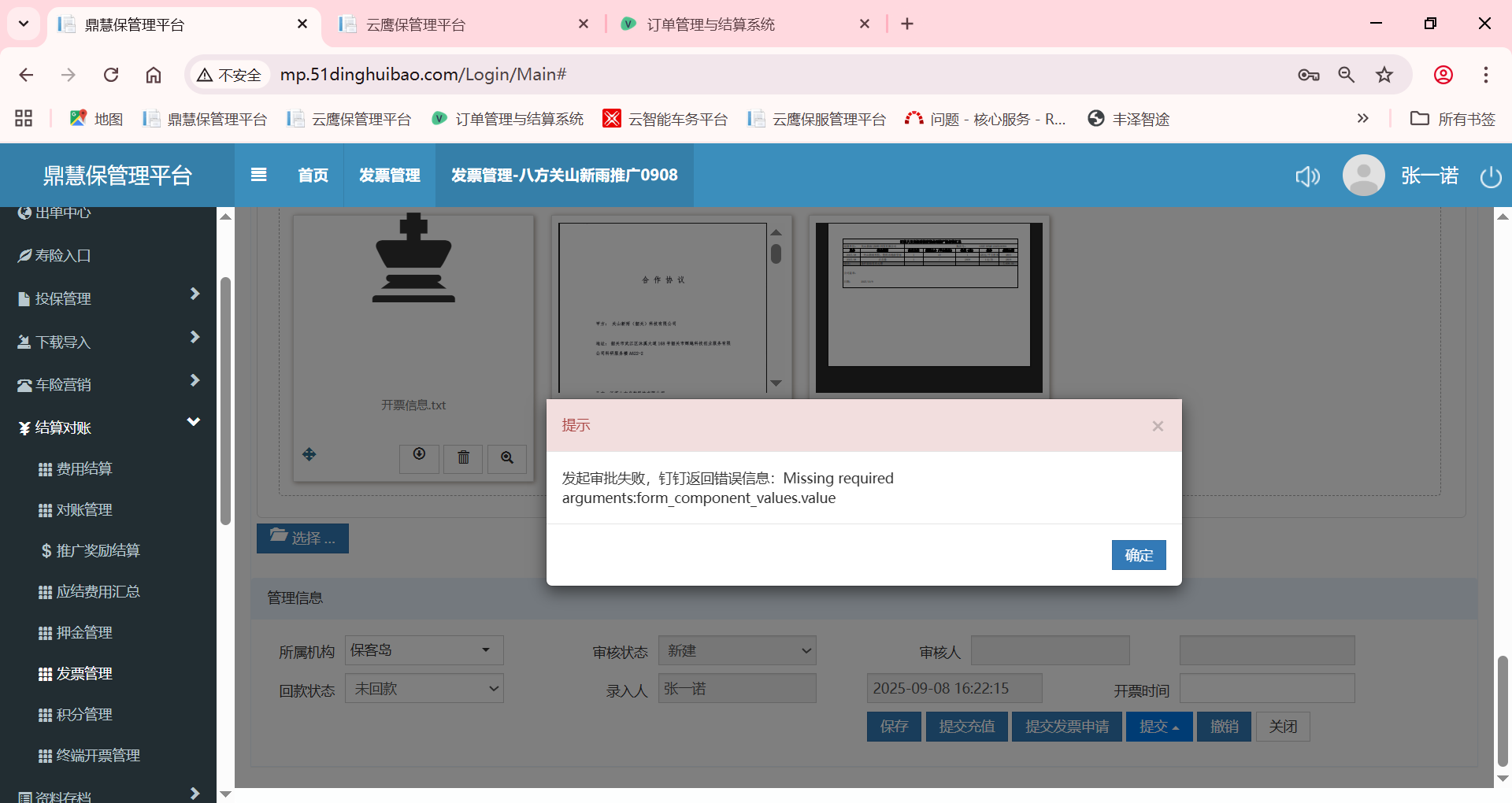Image resolution: width=1512 pixels, height=803 pixels.
Task: Expand the 投保管理 sidebar menu
Action: [x=108, y=298]
